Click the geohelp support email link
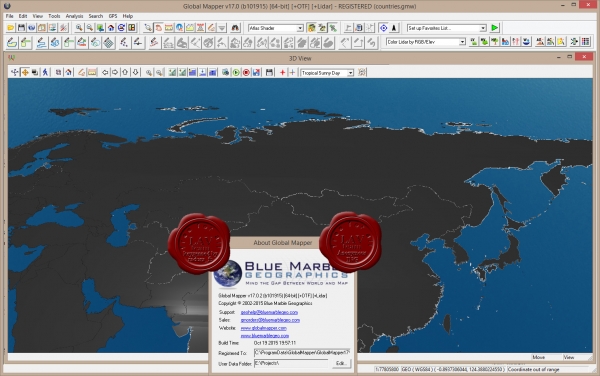600x376 pixels. pyautogui.click(x=269, y=313)
